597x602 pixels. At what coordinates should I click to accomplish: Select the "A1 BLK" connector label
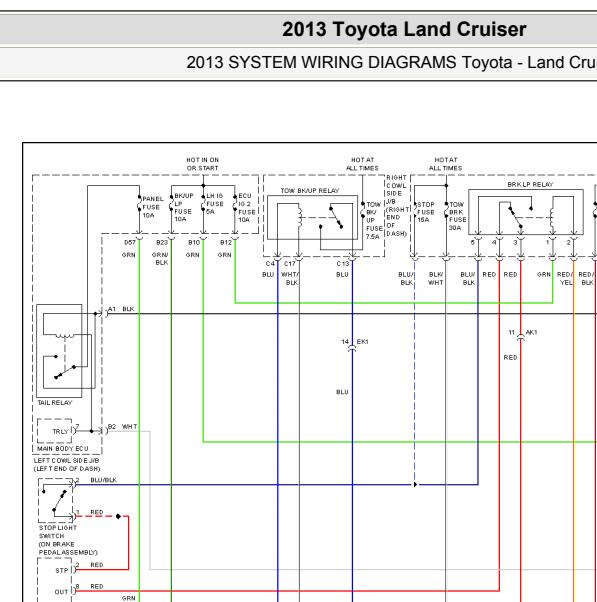point(121,309)
